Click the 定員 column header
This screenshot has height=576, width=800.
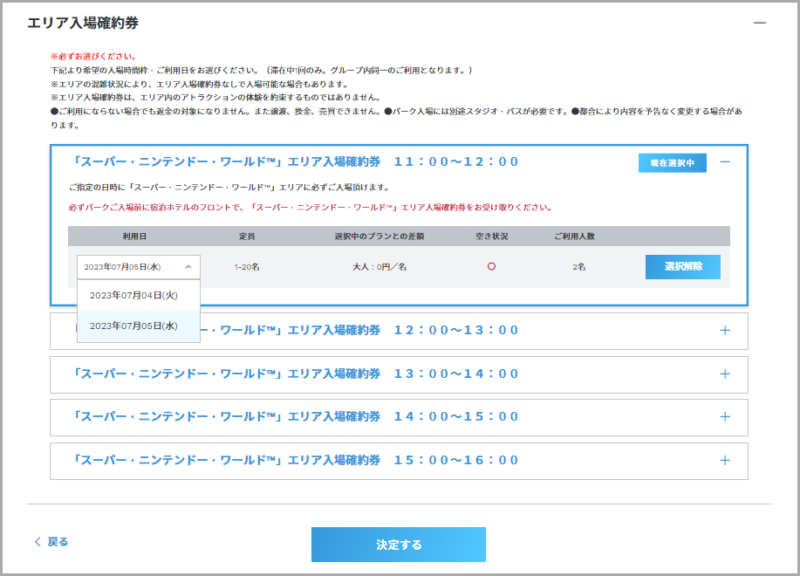(247, 236)
